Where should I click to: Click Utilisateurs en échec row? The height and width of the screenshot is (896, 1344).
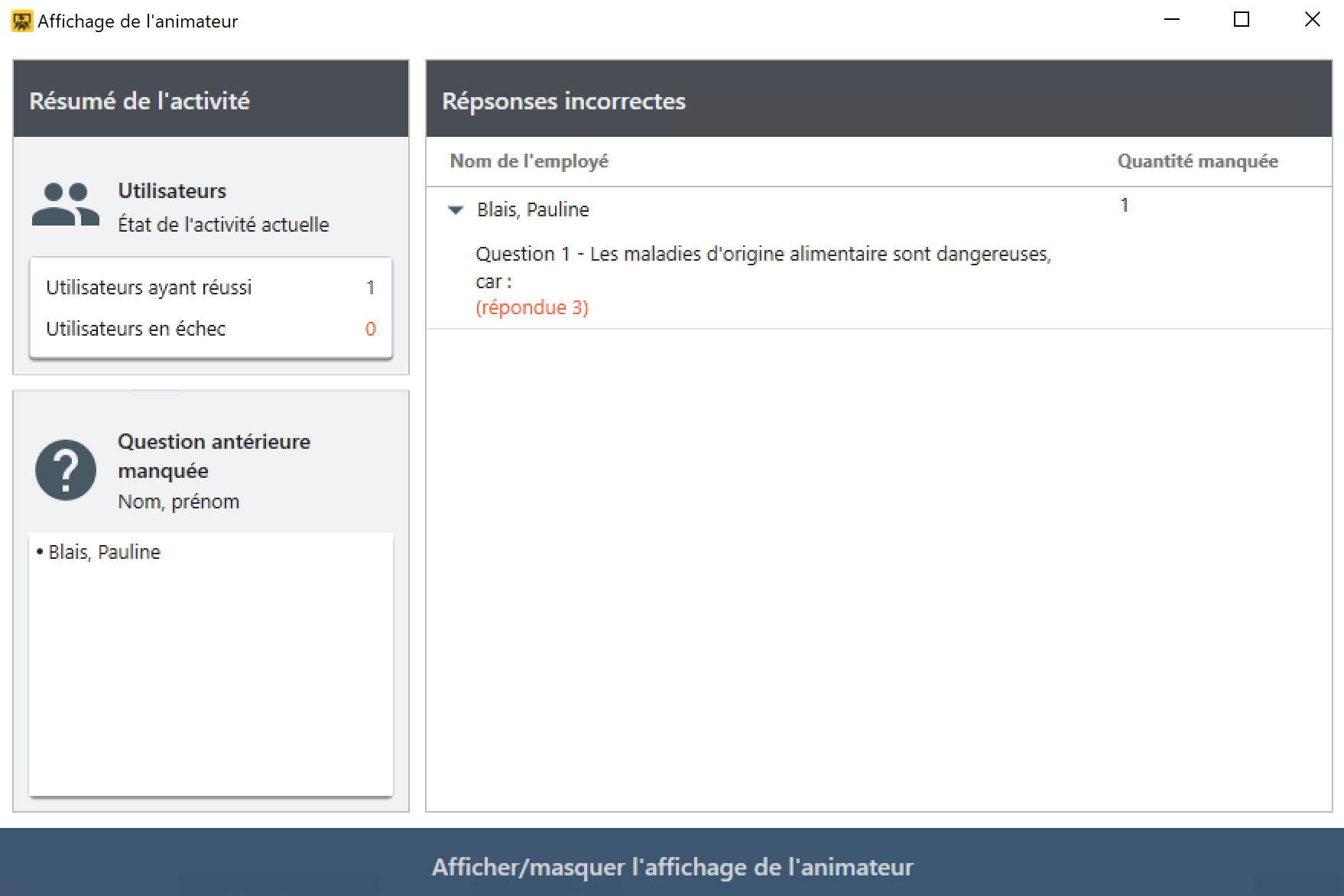pyautogui.click(x=210, y=329)
